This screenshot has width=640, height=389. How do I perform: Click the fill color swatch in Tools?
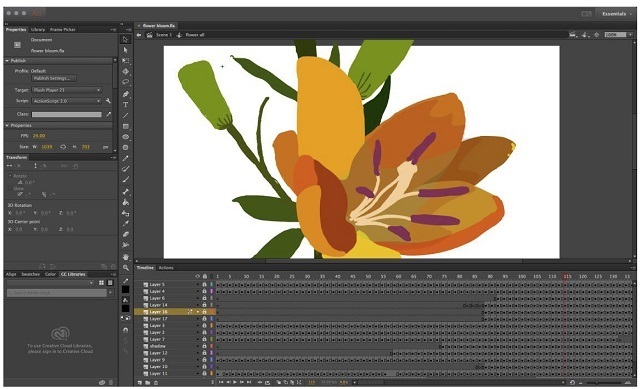125,308
